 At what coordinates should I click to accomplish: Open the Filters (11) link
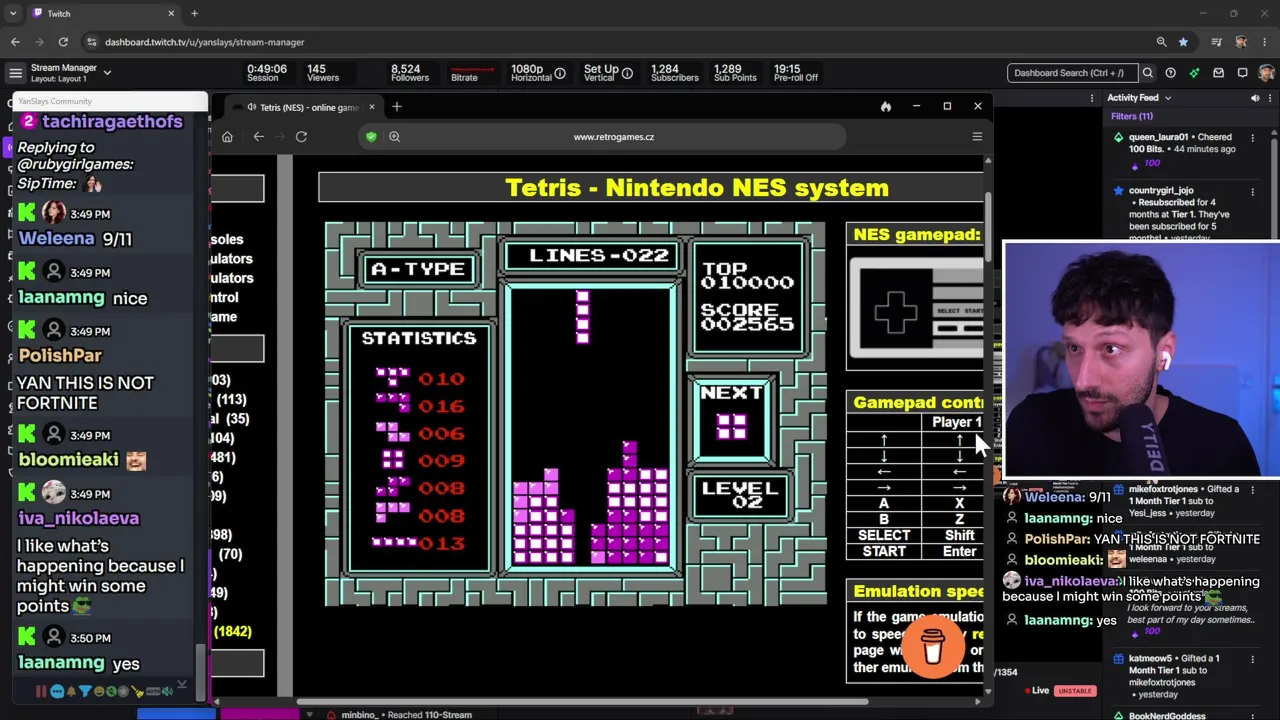point(1131,117)
